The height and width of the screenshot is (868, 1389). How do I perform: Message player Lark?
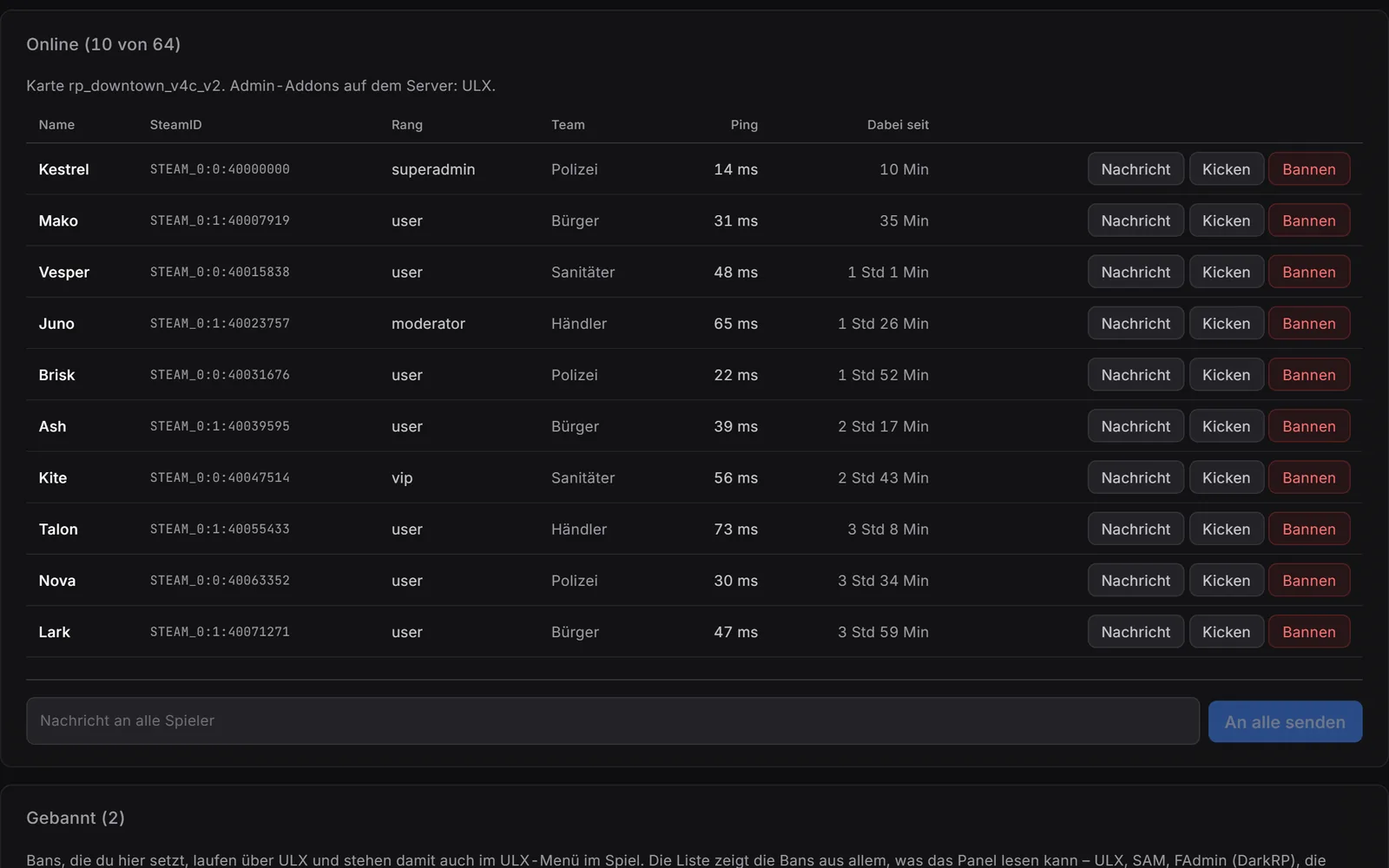coord(1136,632)
